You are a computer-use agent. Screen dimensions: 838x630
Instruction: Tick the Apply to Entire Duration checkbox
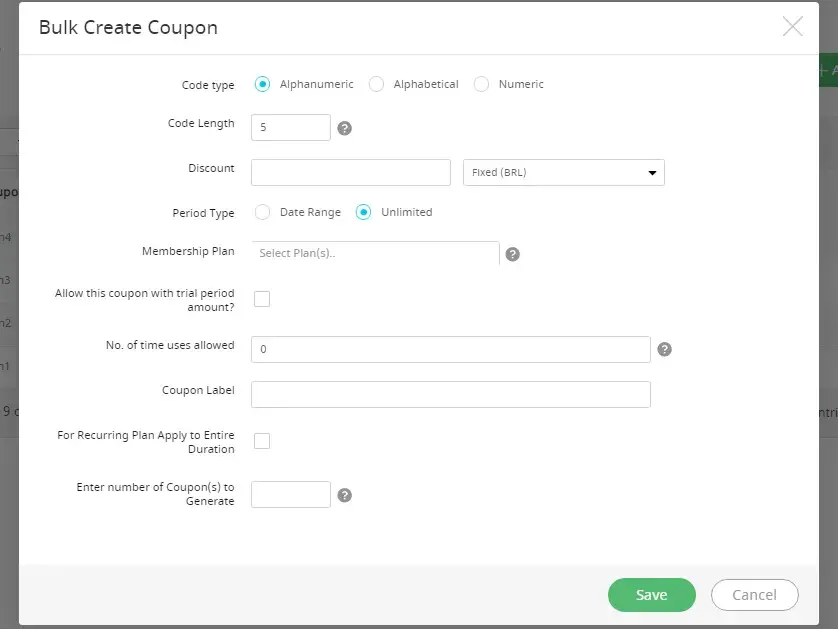click(262, 441)
